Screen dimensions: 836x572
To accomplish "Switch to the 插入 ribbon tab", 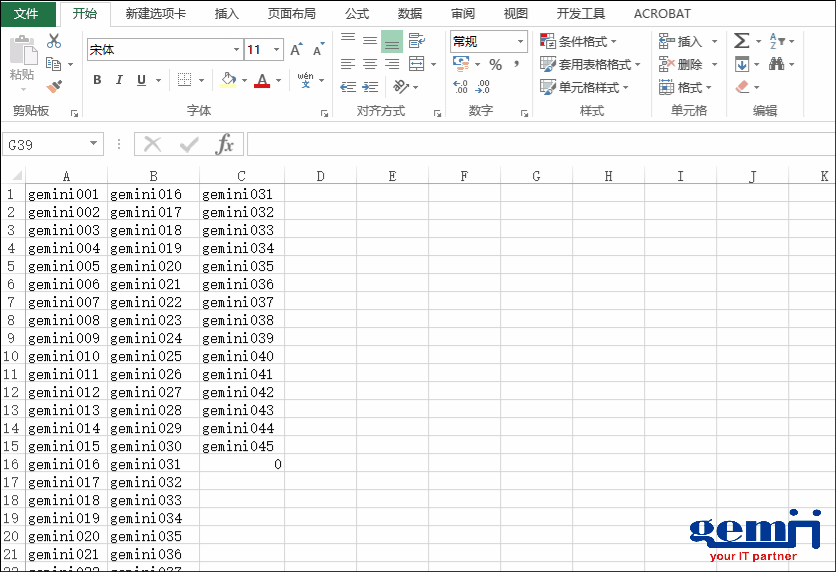I will (227, 14).
